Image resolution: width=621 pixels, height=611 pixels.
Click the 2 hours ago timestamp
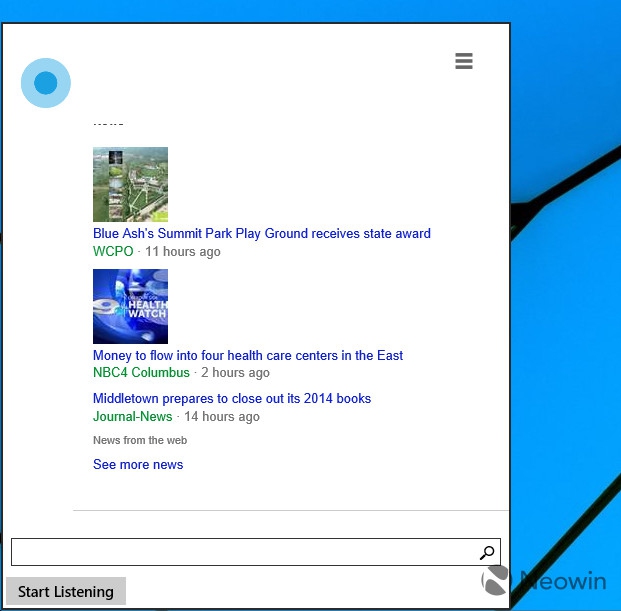(x=235, y=372)
